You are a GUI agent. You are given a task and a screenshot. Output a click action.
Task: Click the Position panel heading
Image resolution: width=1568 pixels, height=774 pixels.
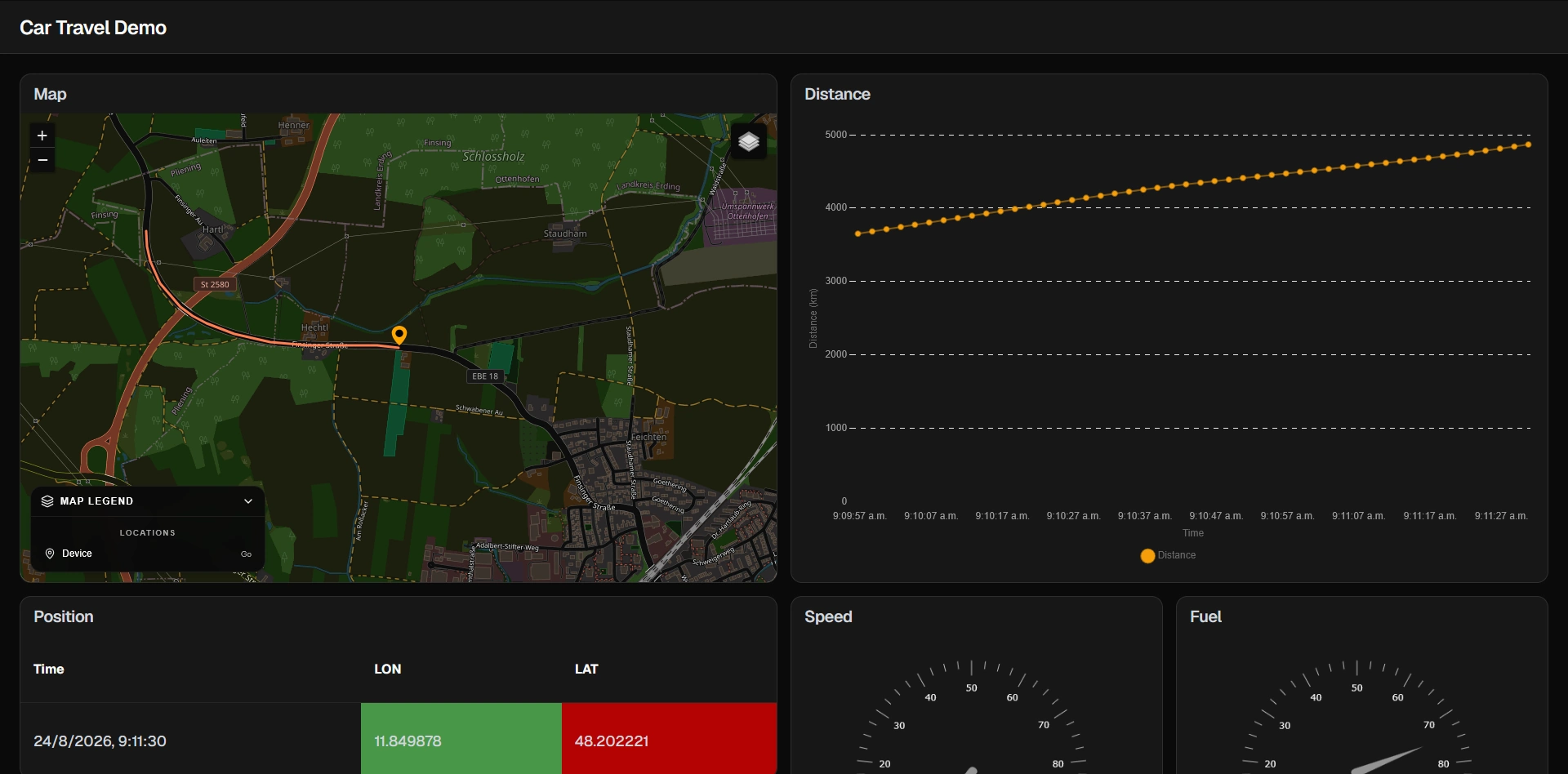[x=64, y=616]
